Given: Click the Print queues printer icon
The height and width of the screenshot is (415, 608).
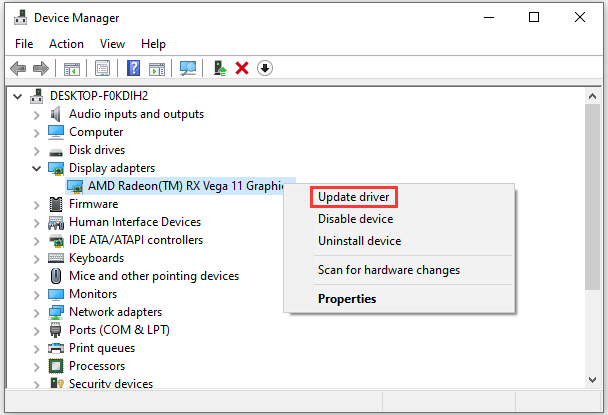Looking at the screenshot, I should 56,348.
